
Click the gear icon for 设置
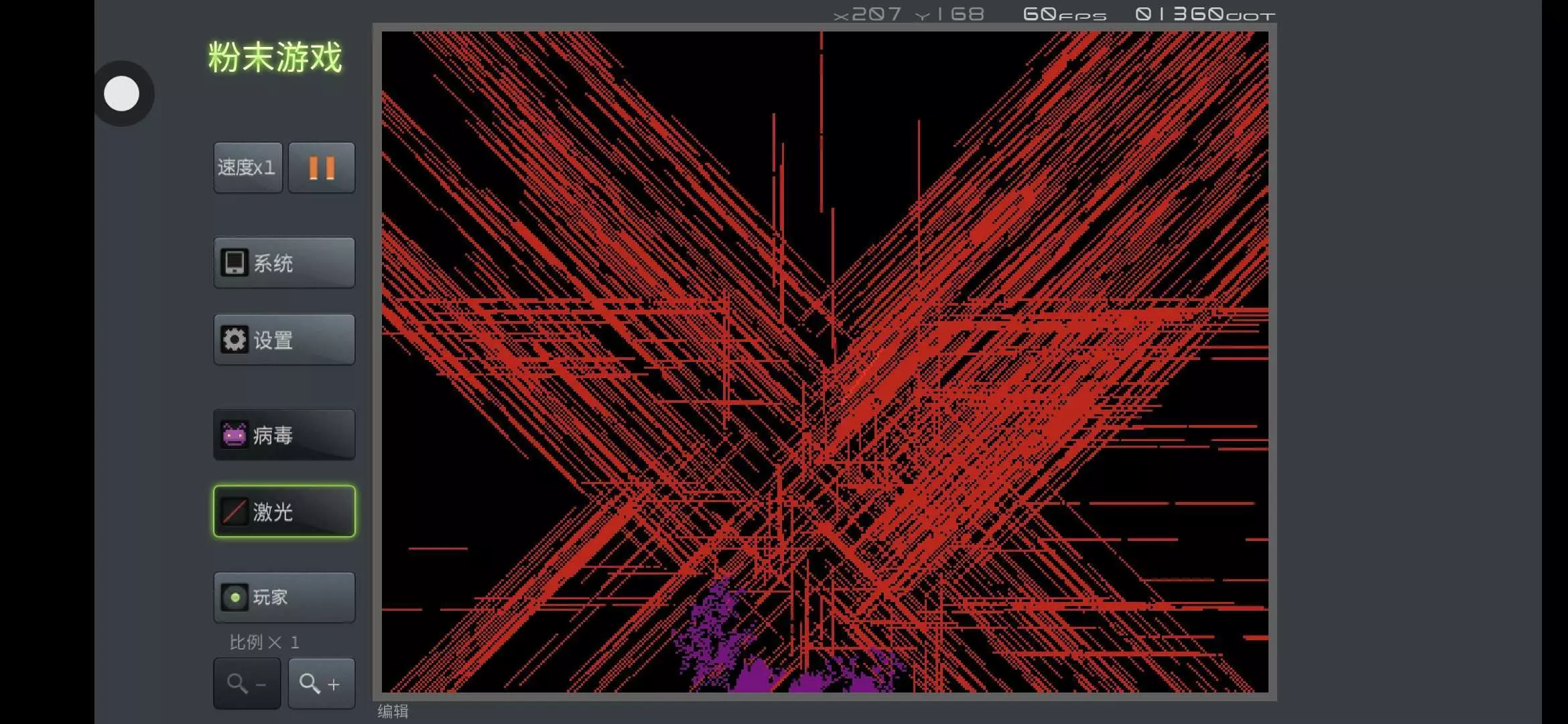[x=235, y=340]
